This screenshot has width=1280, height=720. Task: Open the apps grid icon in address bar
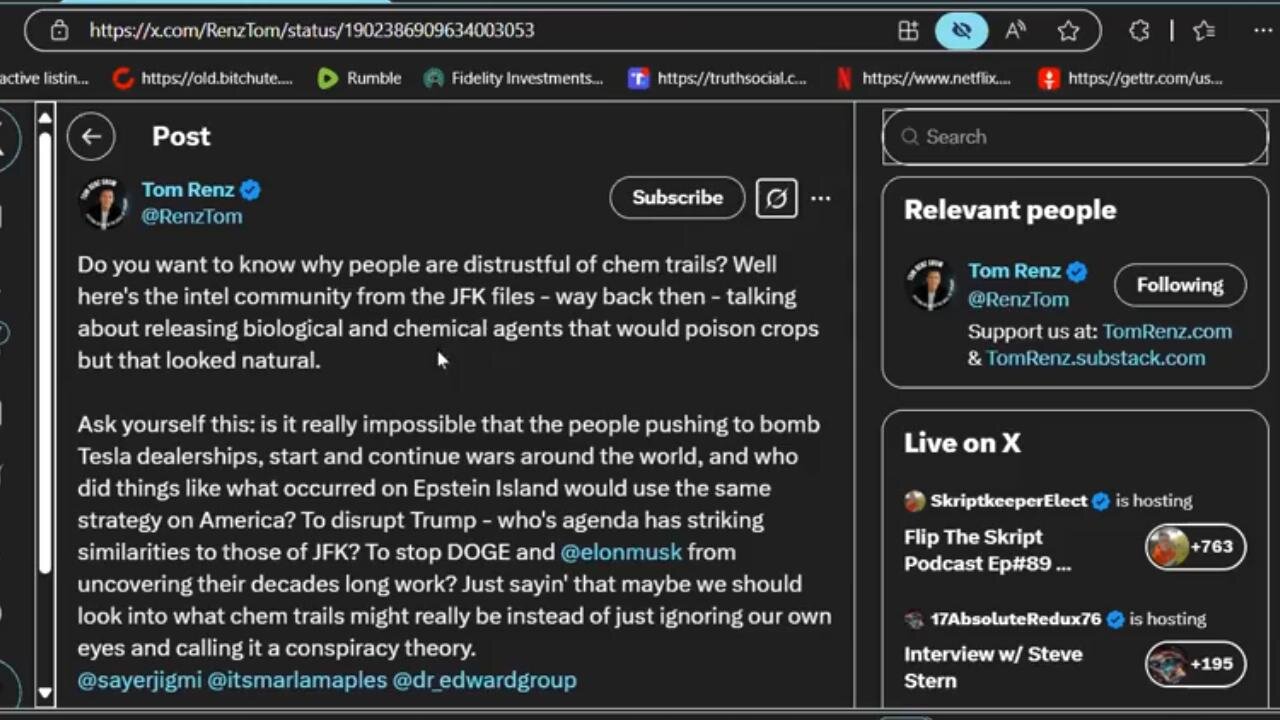[908, 30]
